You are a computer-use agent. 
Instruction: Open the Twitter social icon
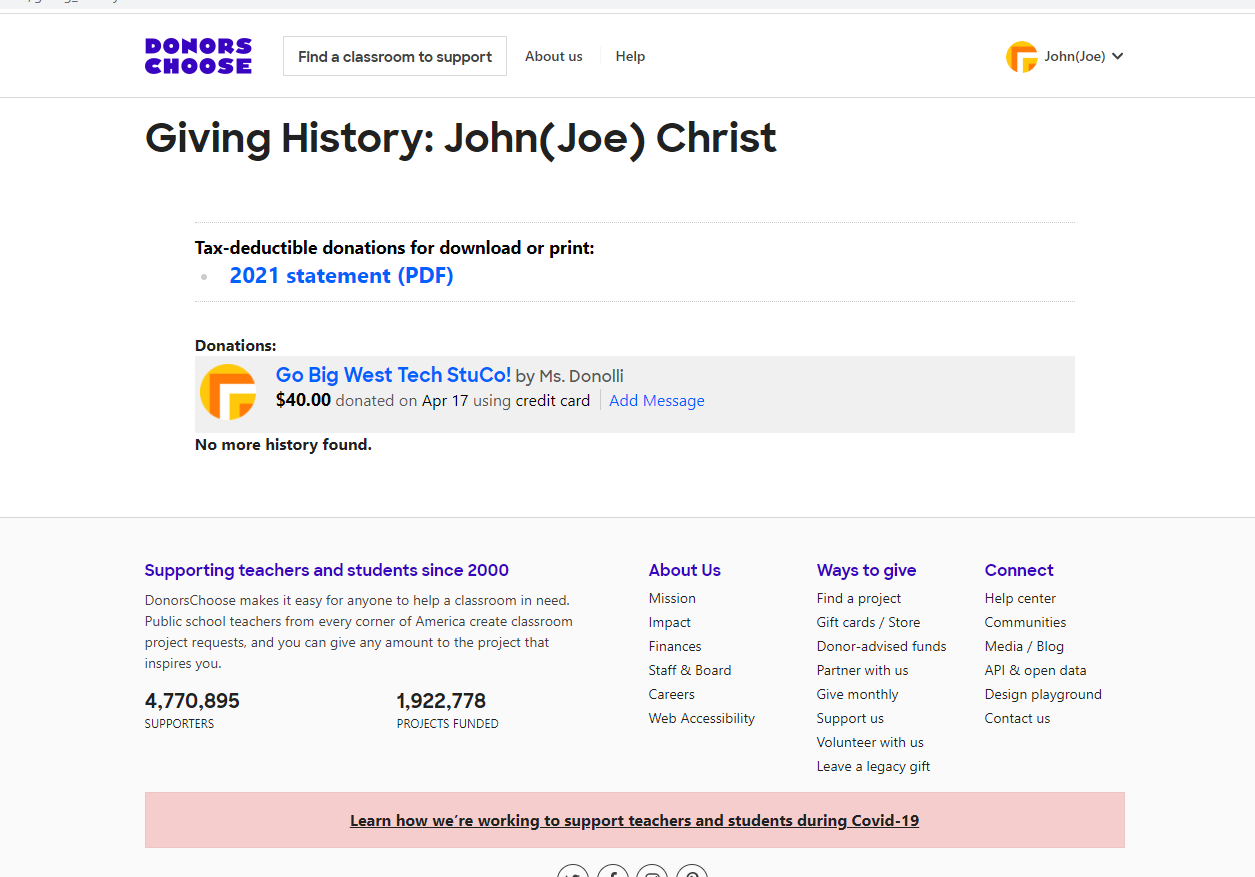click(x=573, y=871)
